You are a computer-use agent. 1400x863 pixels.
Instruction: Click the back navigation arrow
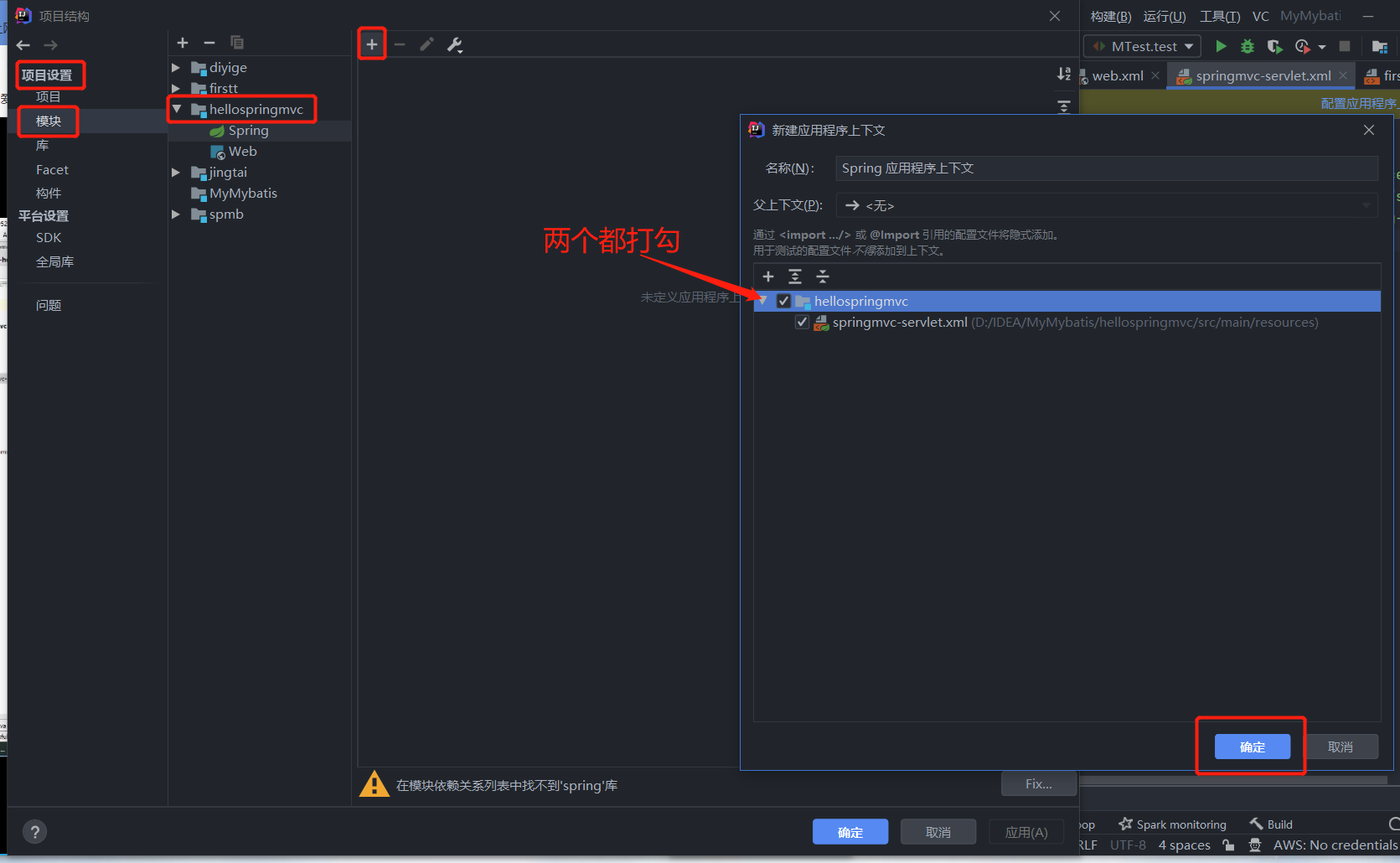23,45
